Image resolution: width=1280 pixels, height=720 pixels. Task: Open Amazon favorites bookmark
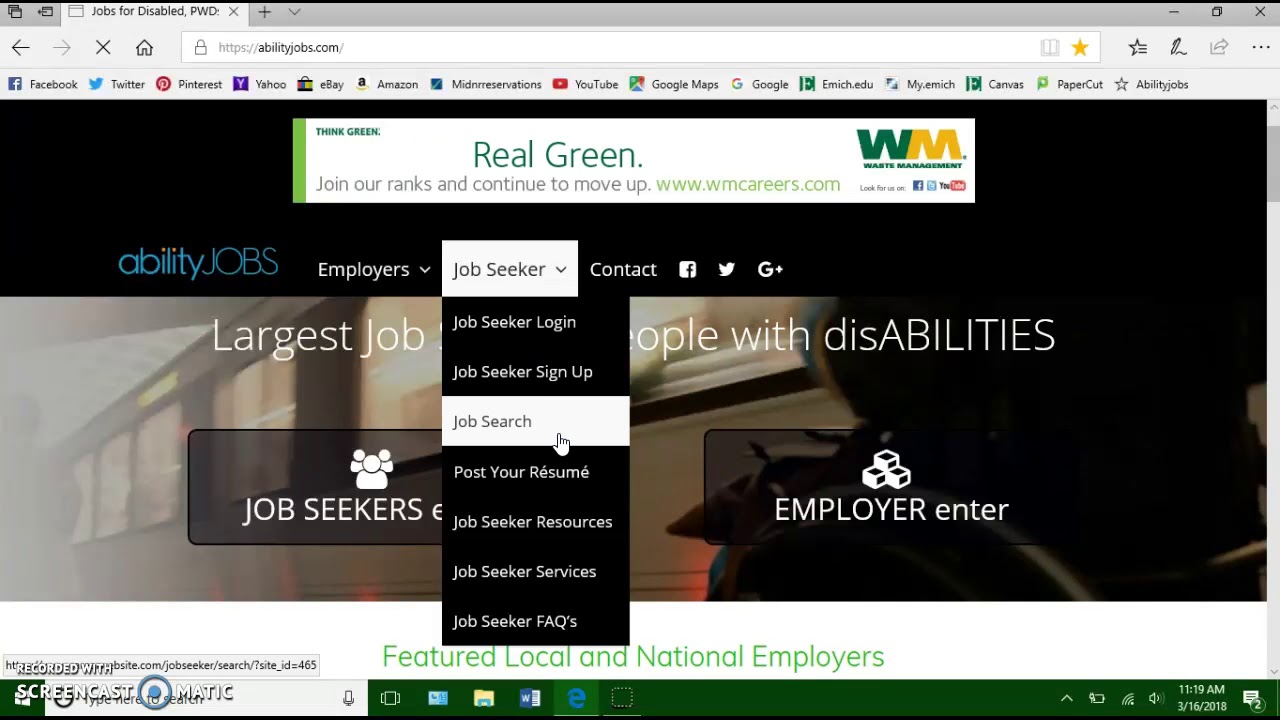click(386, 84)
